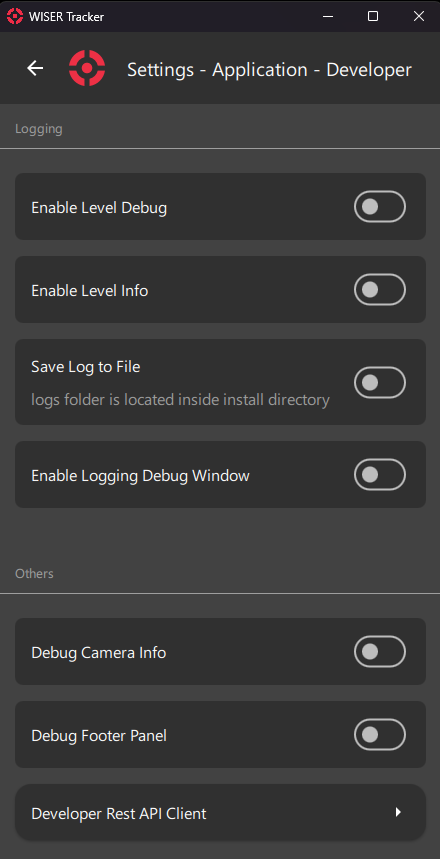Minimize the WISER Tracker window
The image size is (440, 859).
(328, 16)
